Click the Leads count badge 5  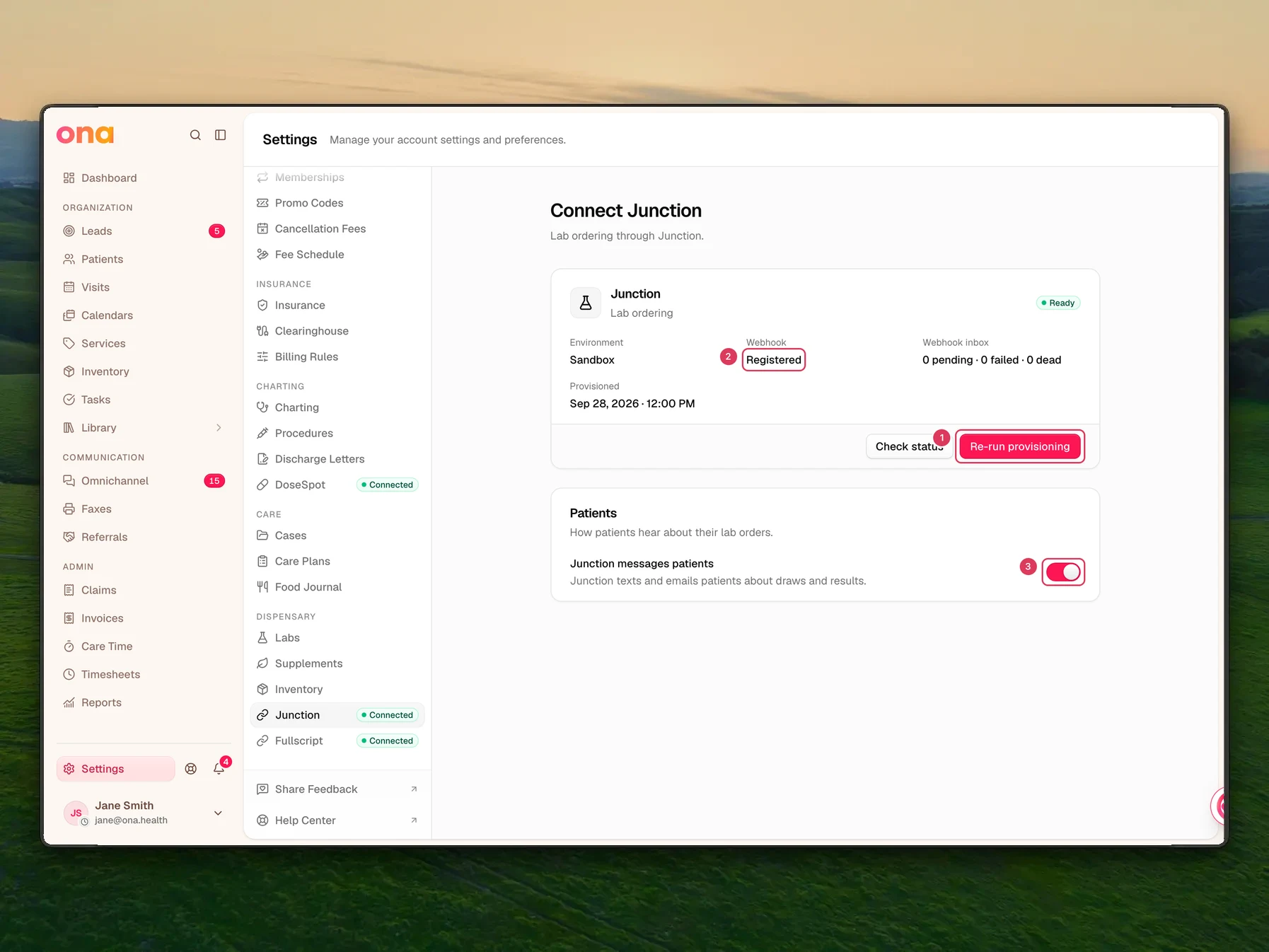217,231
